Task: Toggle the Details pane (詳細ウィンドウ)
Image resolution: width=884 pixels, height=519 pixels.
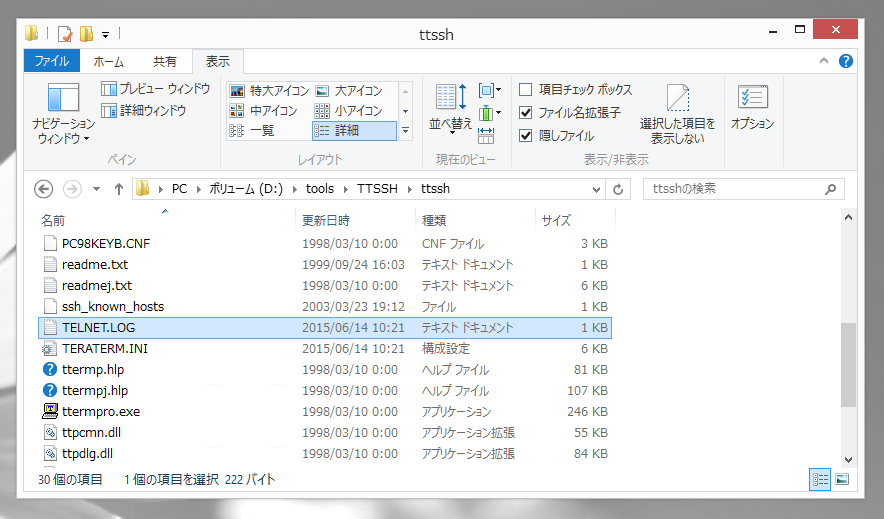Action: coord(143,110)
